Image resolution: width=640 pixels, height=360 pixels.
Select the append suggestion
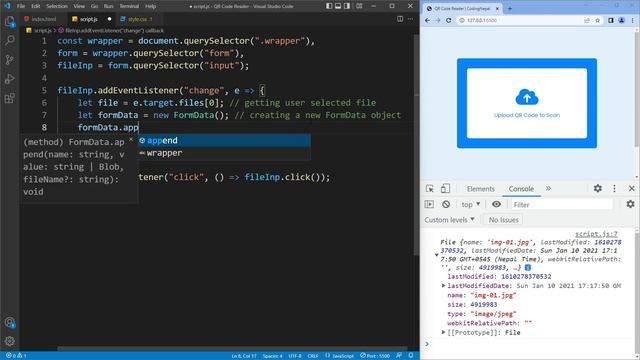(x=224, y=140)
